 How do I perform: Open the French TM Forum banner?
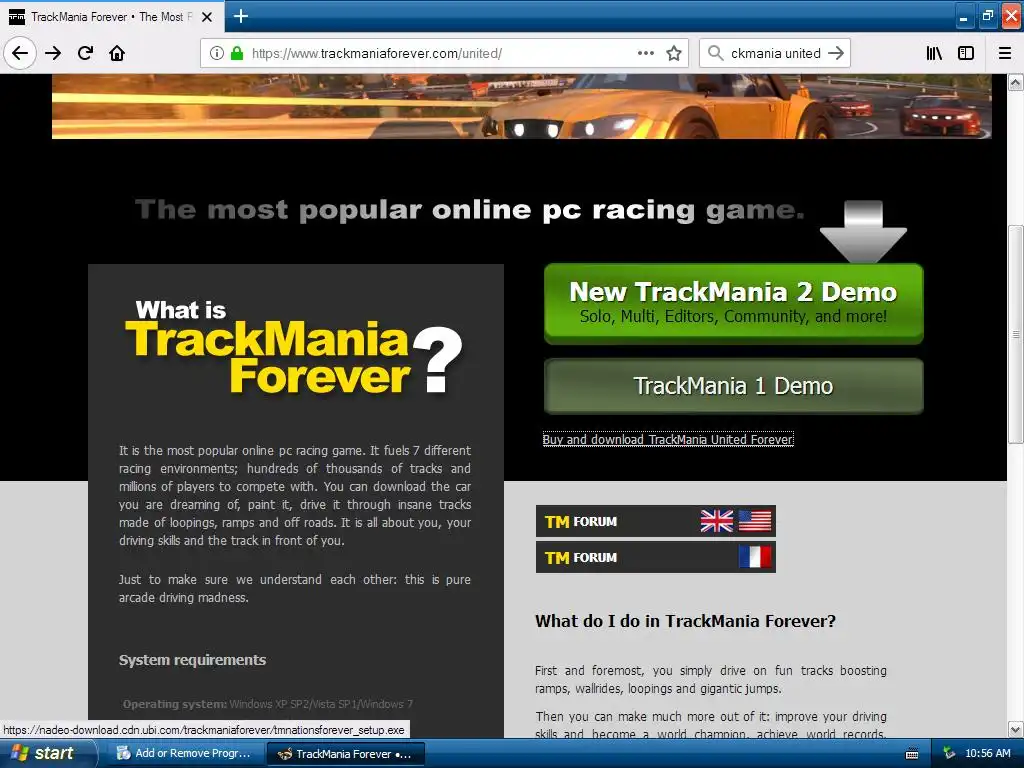click(656, 557)
